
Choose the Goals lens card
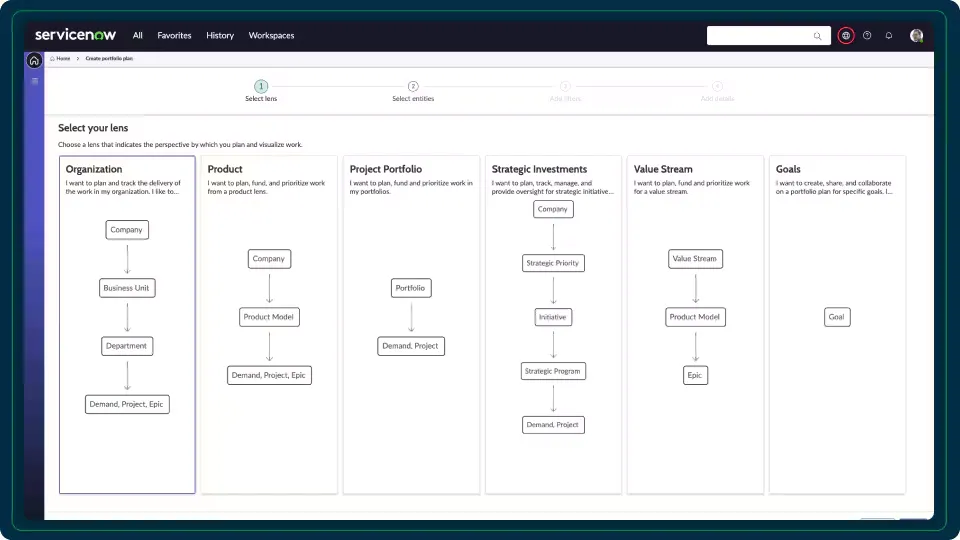838,324
